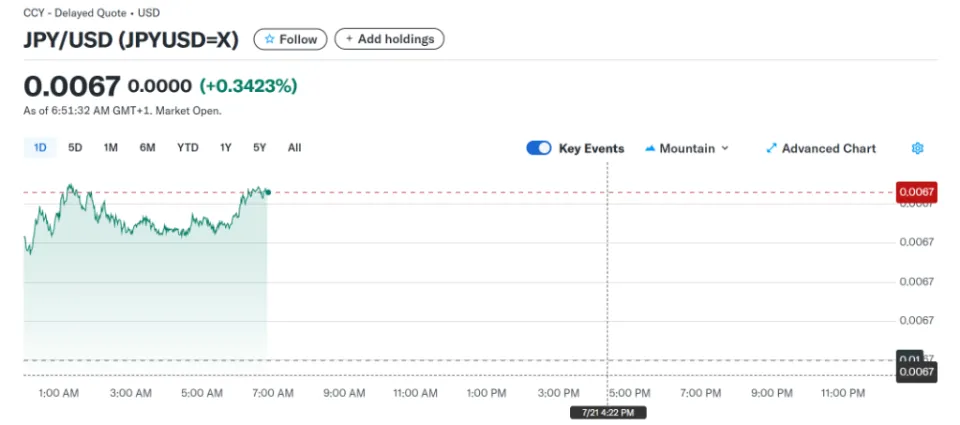Toggle the Key Events switch

tap(539, 148)
